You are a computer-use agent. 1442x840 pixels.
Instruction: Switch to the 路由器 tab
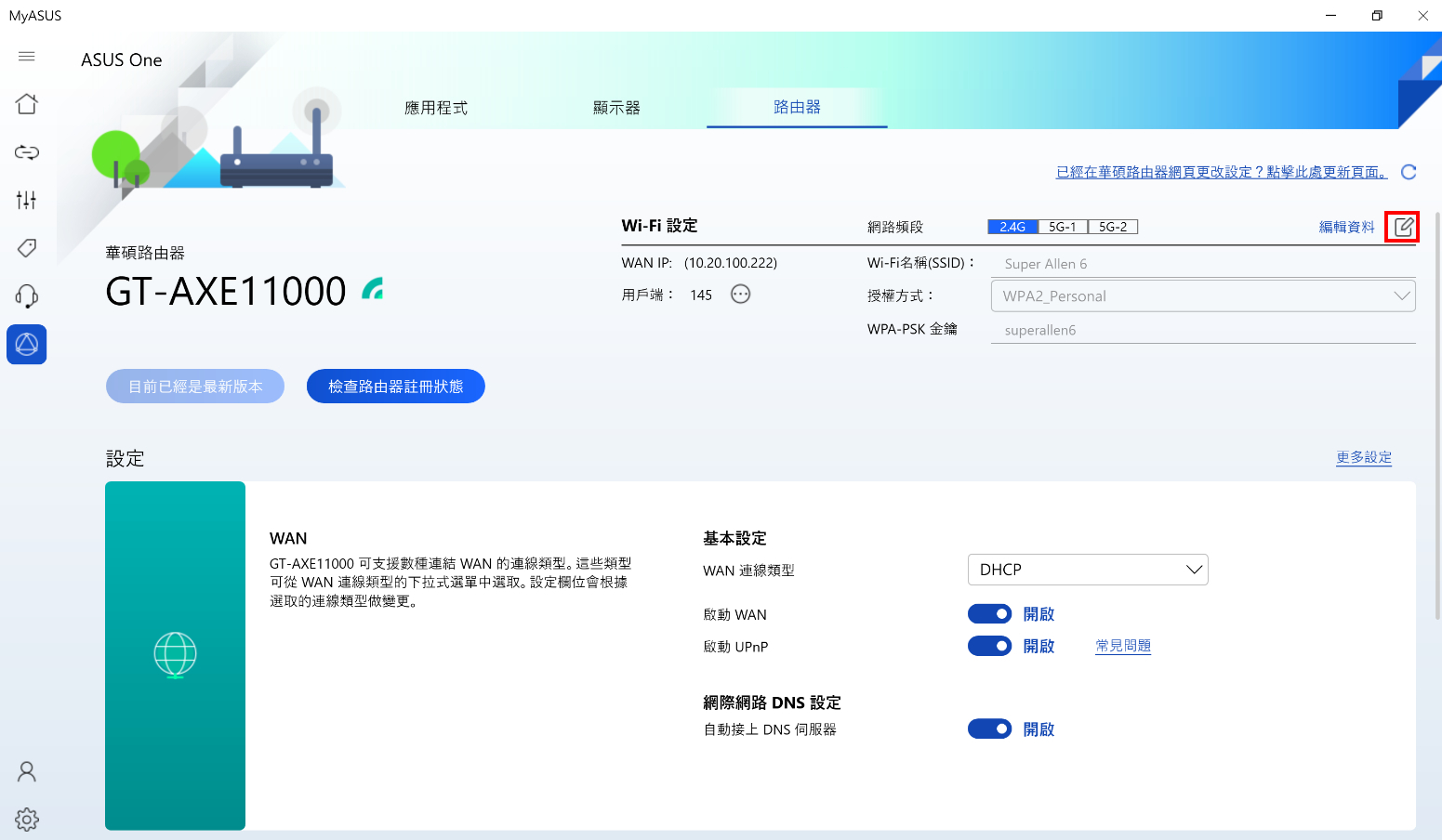point(797,107)
